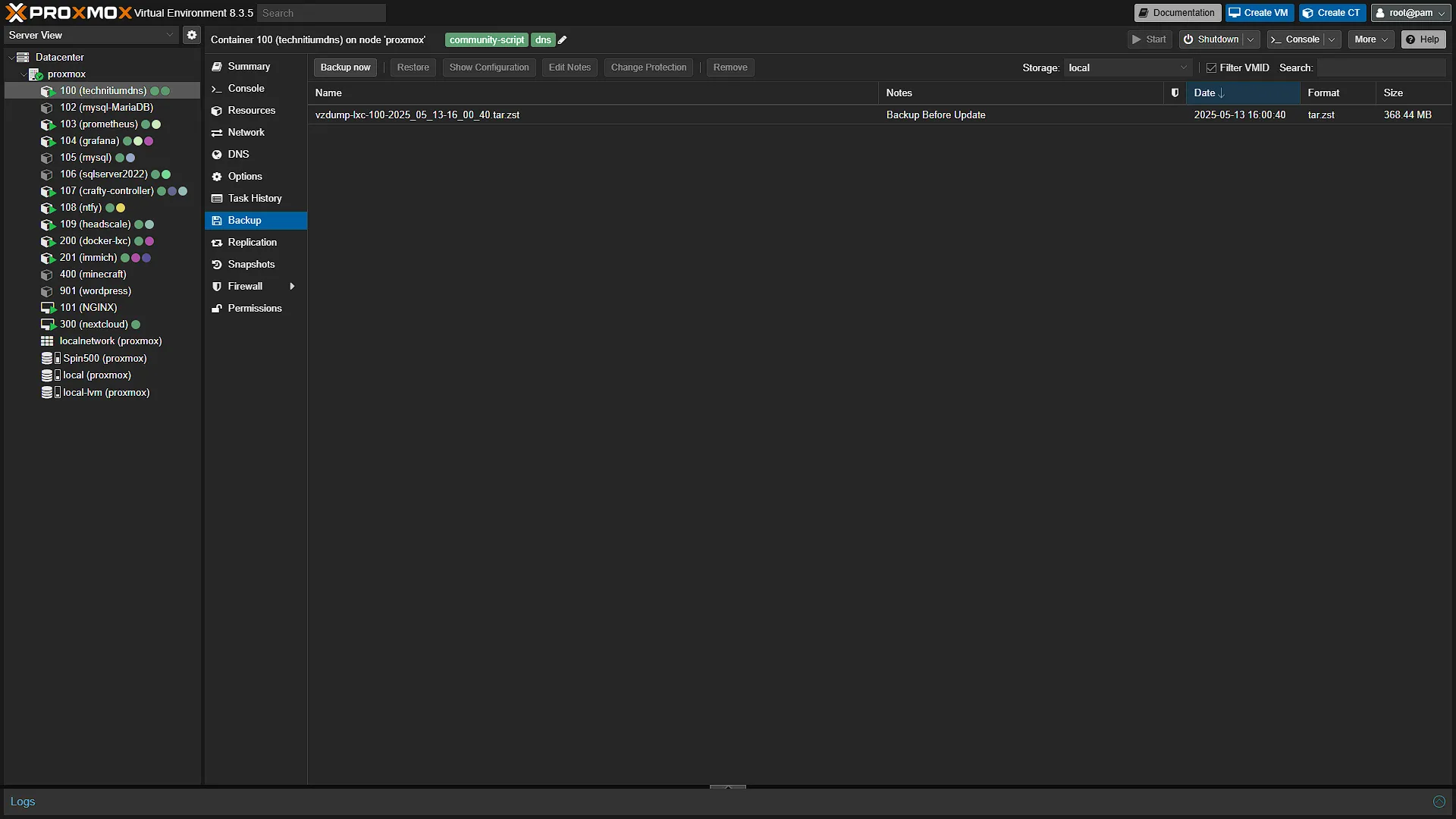The height and width of the screenshot is (819, 1456).
Task: Click the Datacenter server icon
Action: point(23,58)
